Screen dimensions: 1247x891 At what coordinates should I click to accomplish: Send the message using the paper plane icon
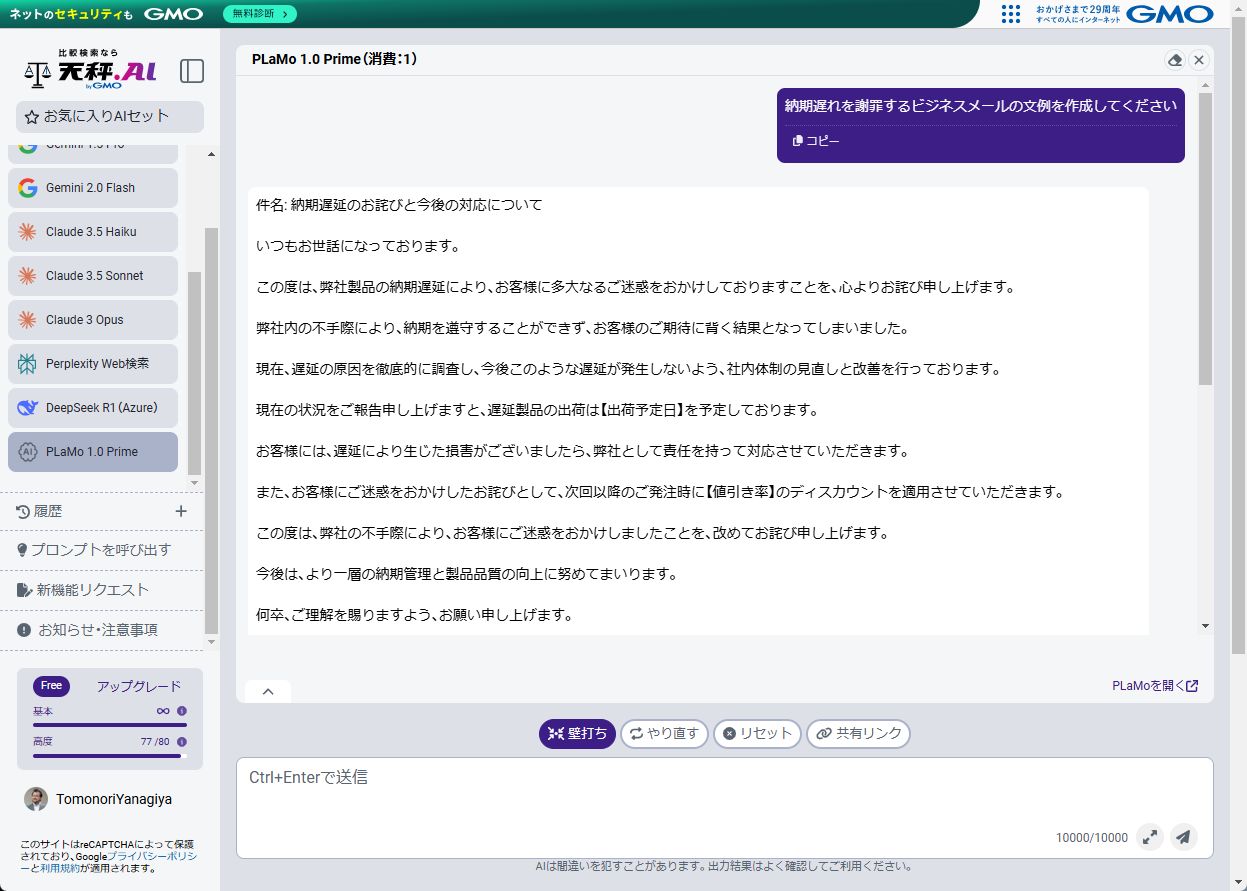click(1184, 837)
